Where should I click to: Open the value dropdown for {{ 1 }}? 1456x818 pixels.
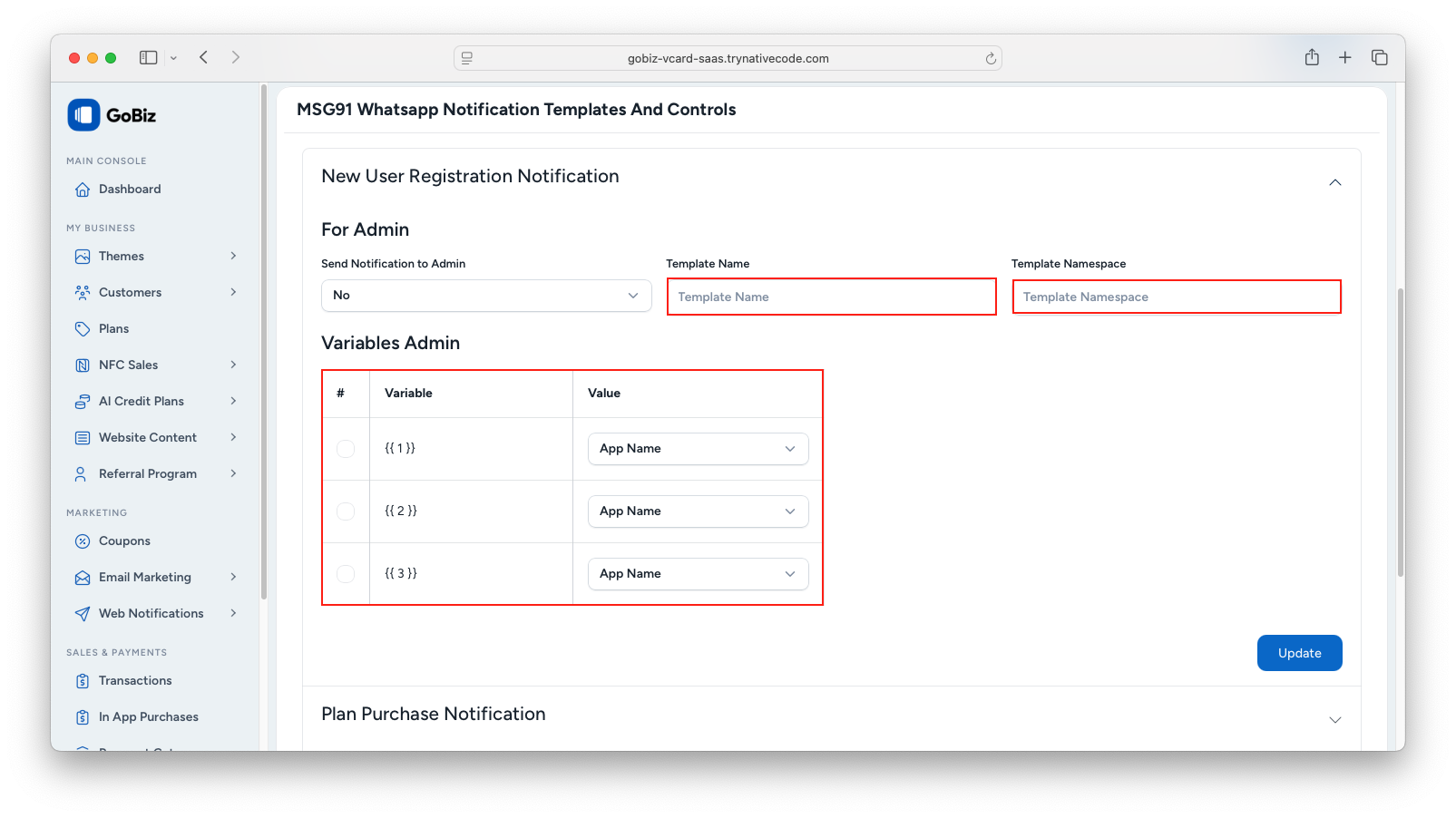tap(698, 449)
